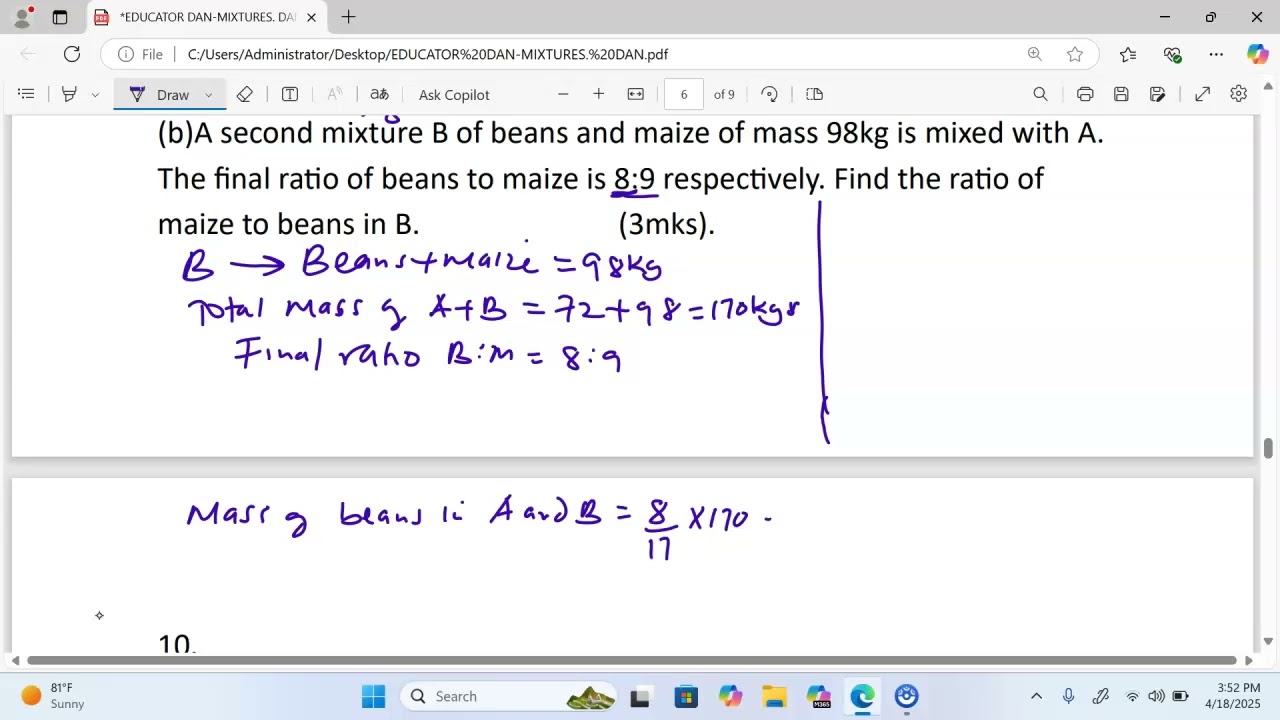This screenshot has width=1280, height=720.
Task: Open pen menu tray icon
Action: (x=1101, y=696)
